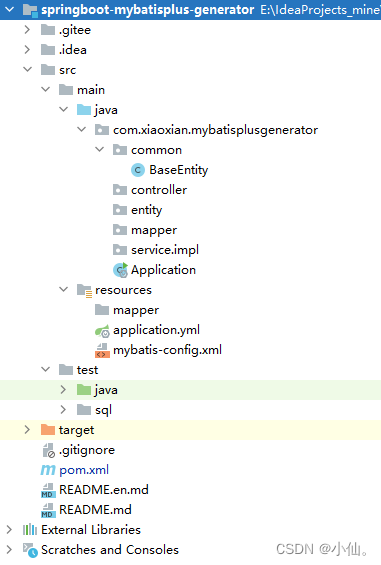The image size is (381, 565).
Task: Collapse the test folder chevron
Action: pos(45,369)
